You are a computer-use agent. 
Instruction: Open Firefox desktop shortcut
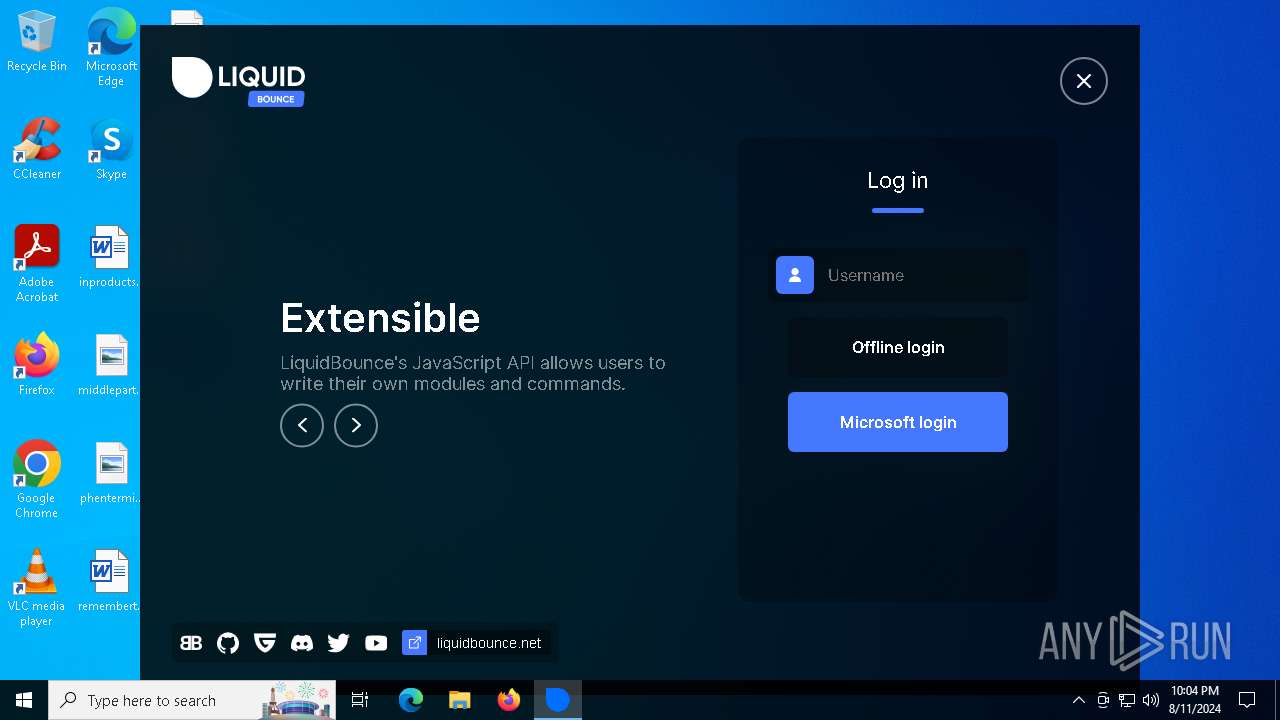[37, 365]
